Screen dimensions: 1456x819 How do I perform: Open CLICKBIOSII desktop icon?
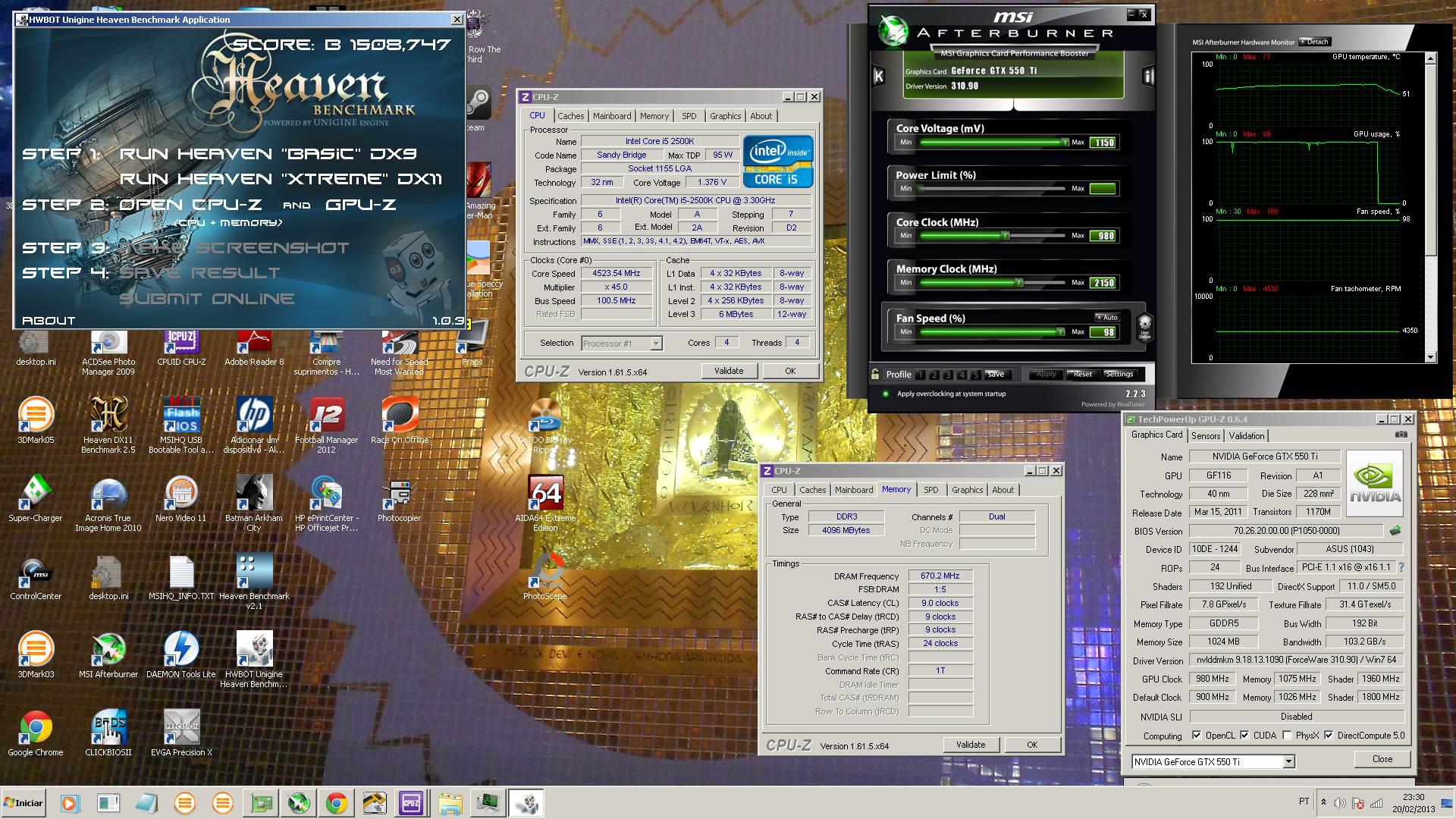[108, 732]
